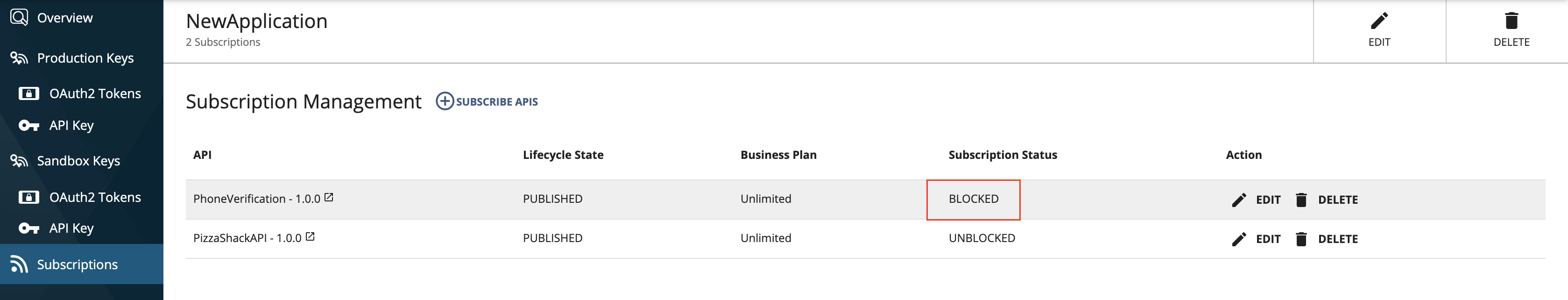1568x300 pixels.
Task: Click the SUBSCRIBE APIS link
Action: pos(497,102)
